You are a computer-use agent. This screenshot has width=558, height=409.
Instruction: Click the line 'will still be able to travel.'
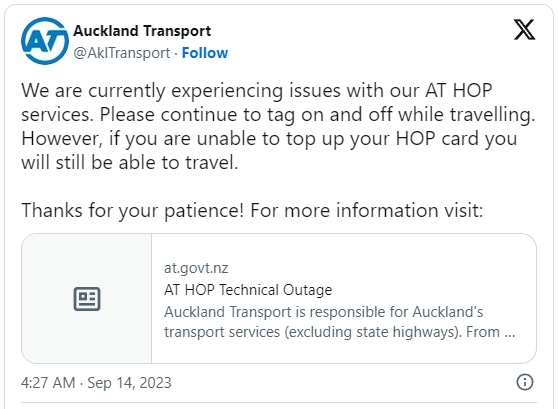[x=130, y=162]
